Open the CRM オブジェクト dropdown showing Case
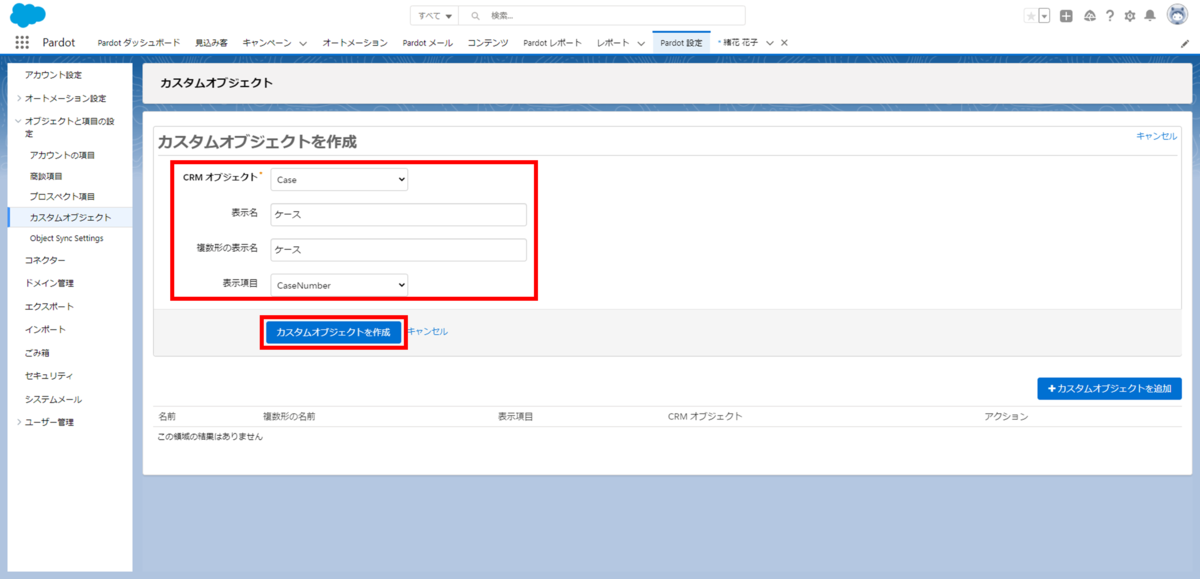1200x579 pixels. [x=339, y=179]
